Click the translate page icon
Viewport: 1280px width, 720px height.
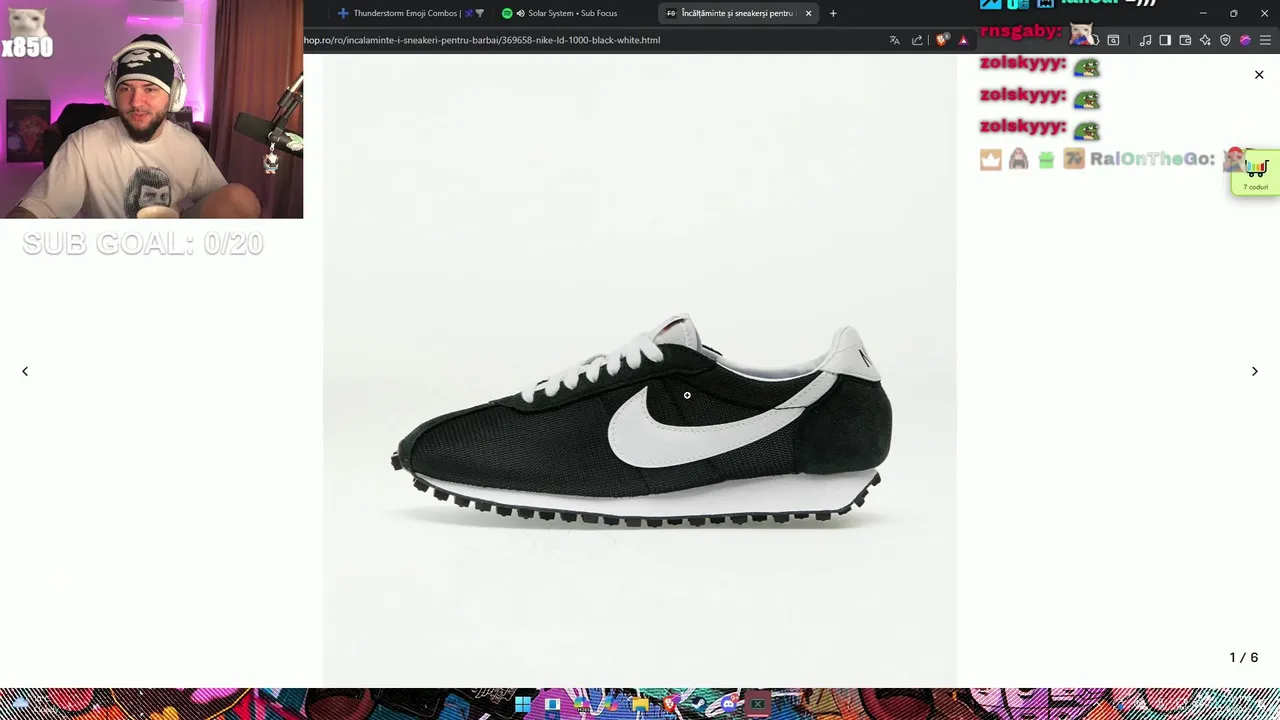coord(894,40)
